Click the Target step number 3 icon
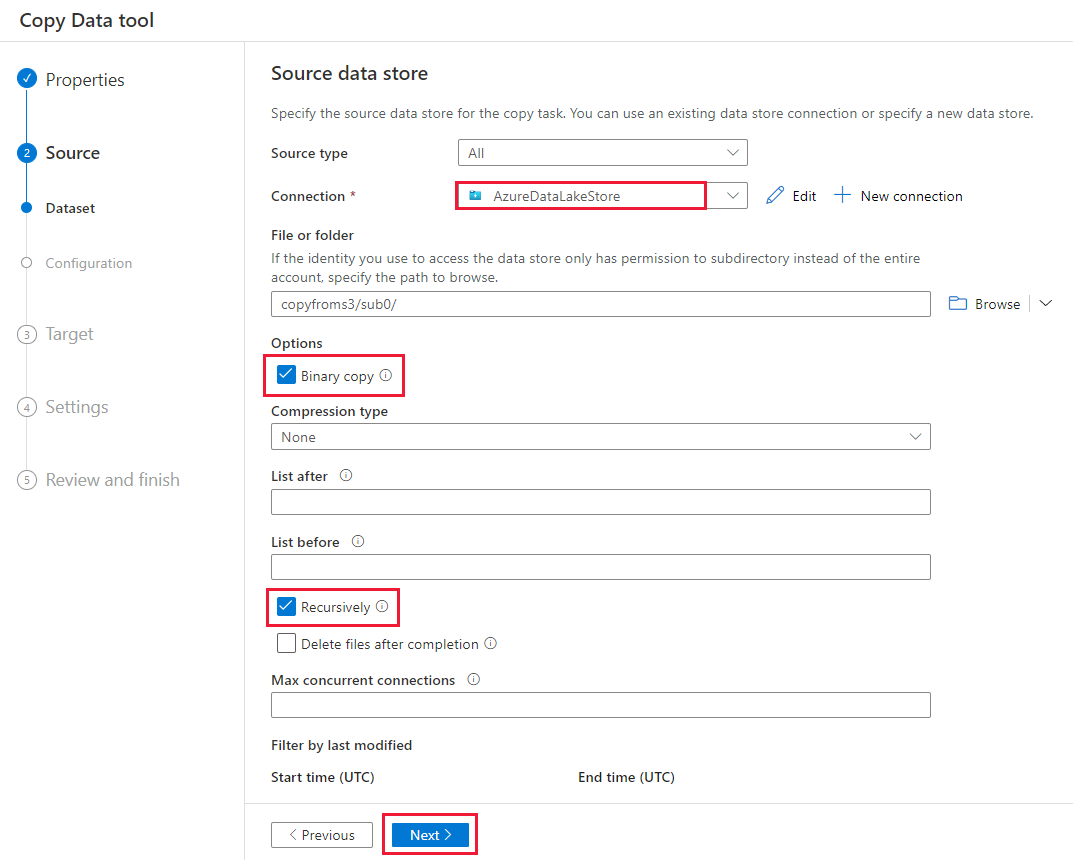The width and height of the screenshot is (1073, 860). (27, 334)
